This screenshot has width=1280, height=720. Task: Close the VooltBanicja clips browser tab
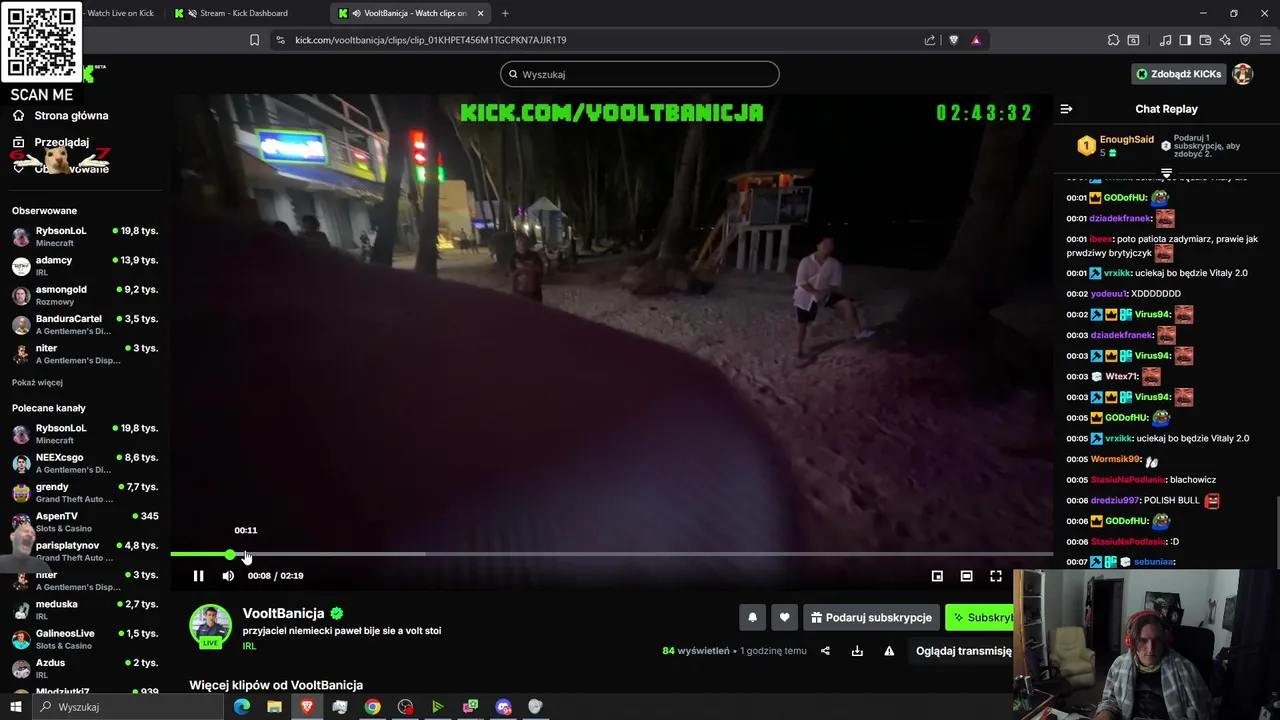point(480,13)
